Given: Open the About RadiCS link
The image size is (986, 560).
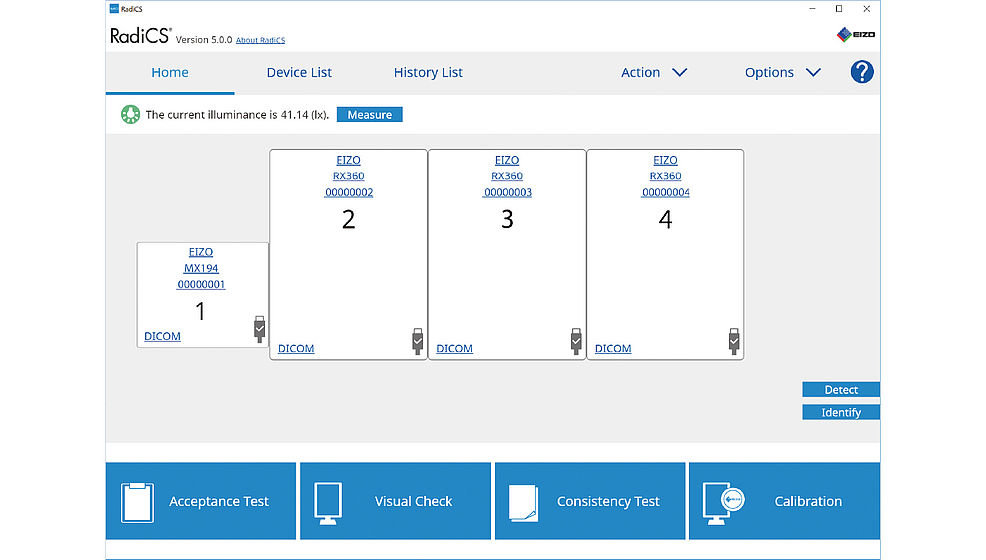Looking at the screenshot, I should [x=260, y=40].
